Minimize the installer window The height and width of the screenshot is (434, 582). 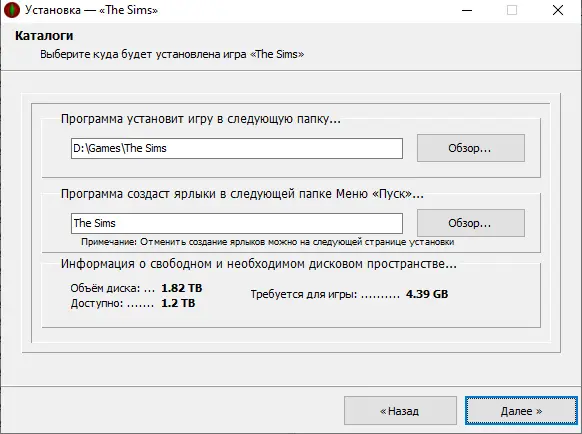pos(467,10)
